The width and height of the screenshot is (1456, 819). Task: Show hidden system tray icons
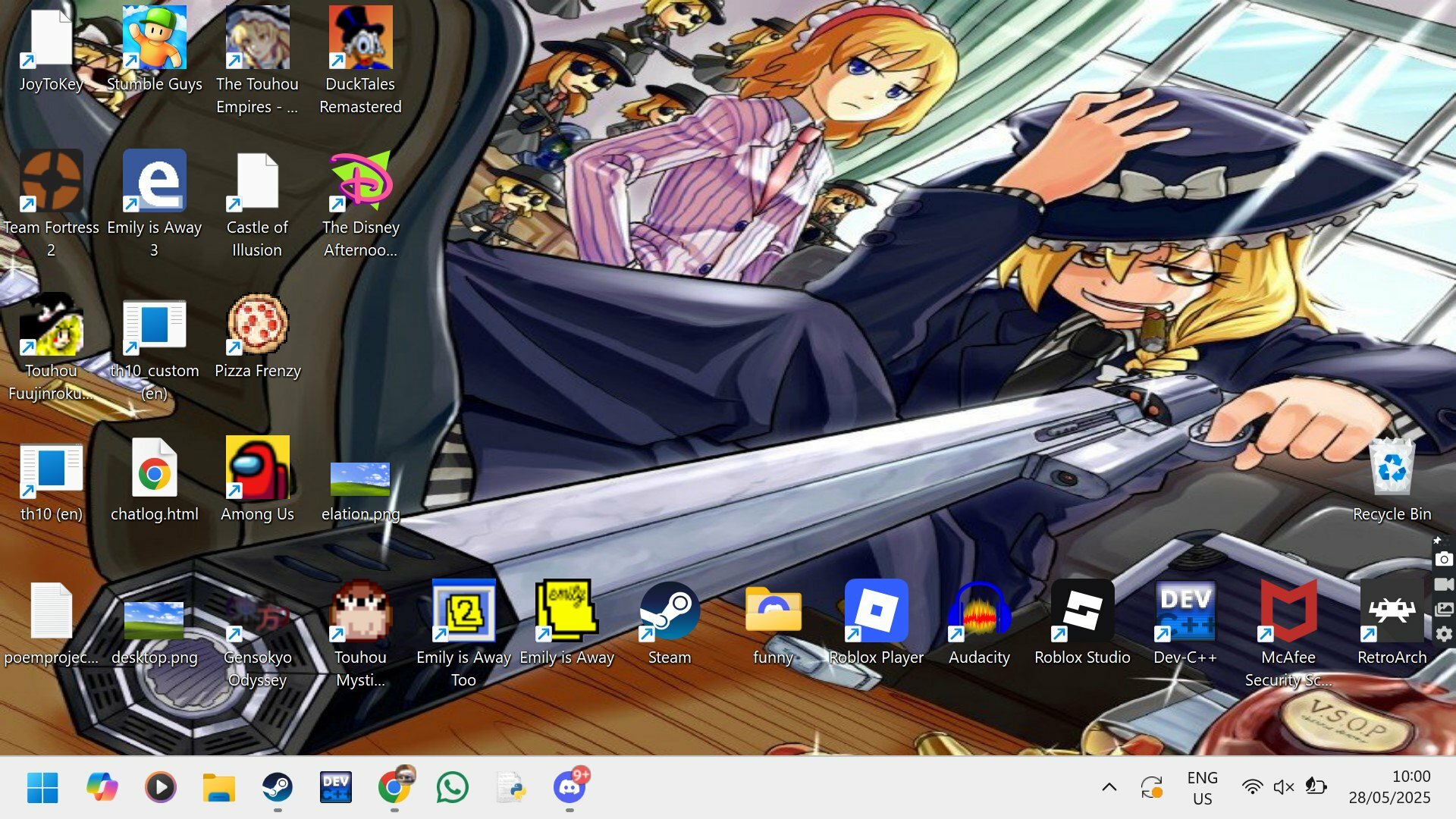click(x=1109, y=787)
